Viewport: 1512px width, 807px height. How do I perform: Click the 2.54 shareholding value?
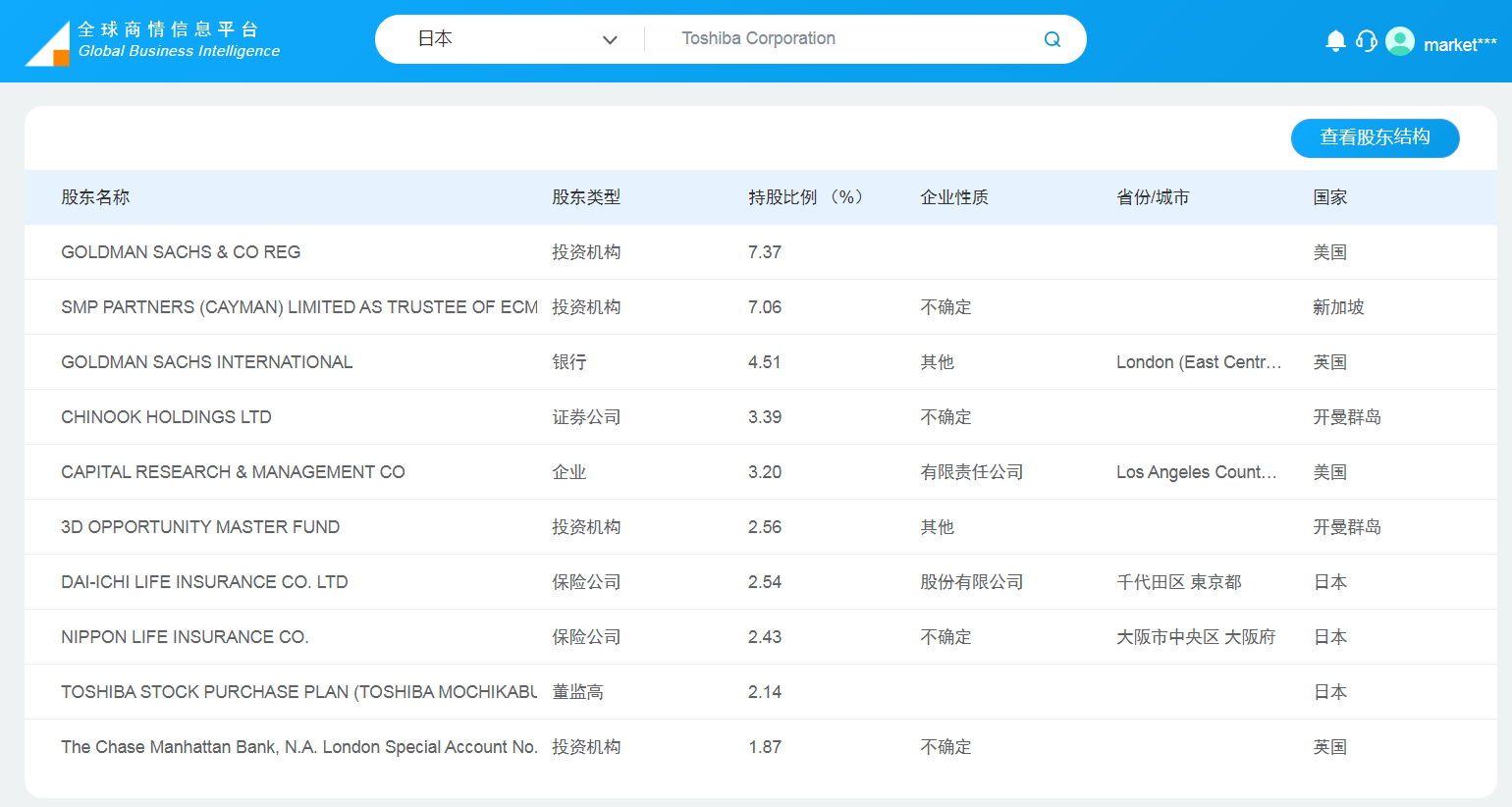pos(765,582)
